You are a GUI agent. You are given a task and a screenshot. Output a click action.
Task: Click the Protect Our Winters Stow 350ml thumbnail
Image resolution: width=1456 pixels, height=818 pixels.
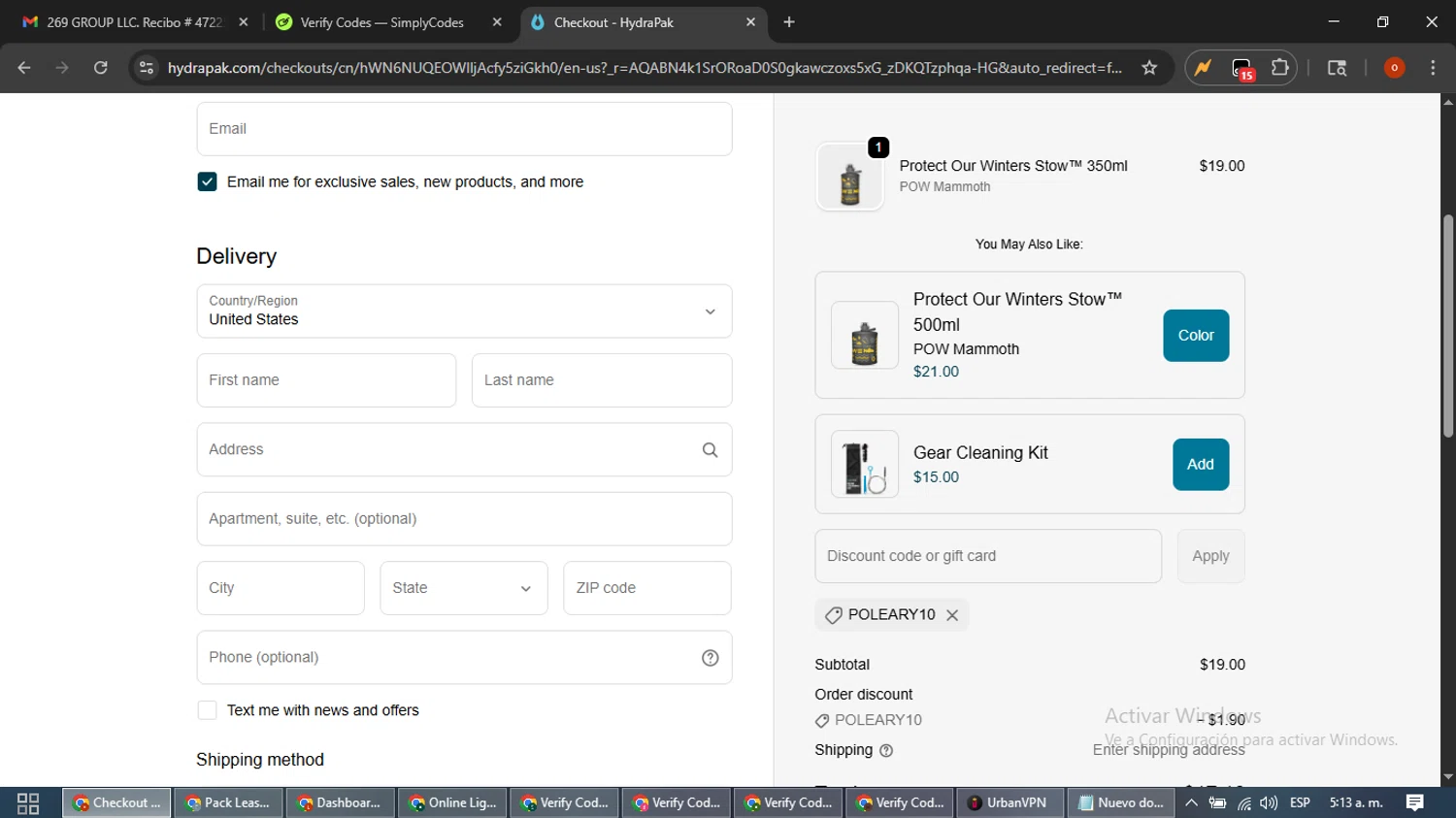tap(850, 177)
